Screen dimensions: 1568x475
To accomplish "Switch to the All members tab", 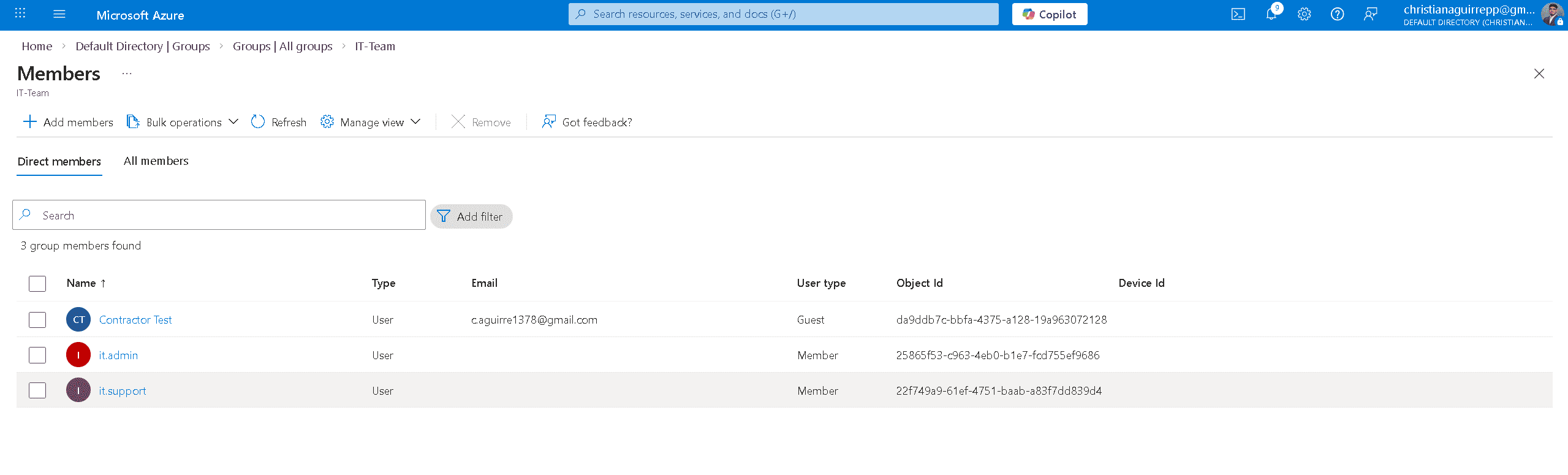I will pyautogui.click(x=156, y=161).
